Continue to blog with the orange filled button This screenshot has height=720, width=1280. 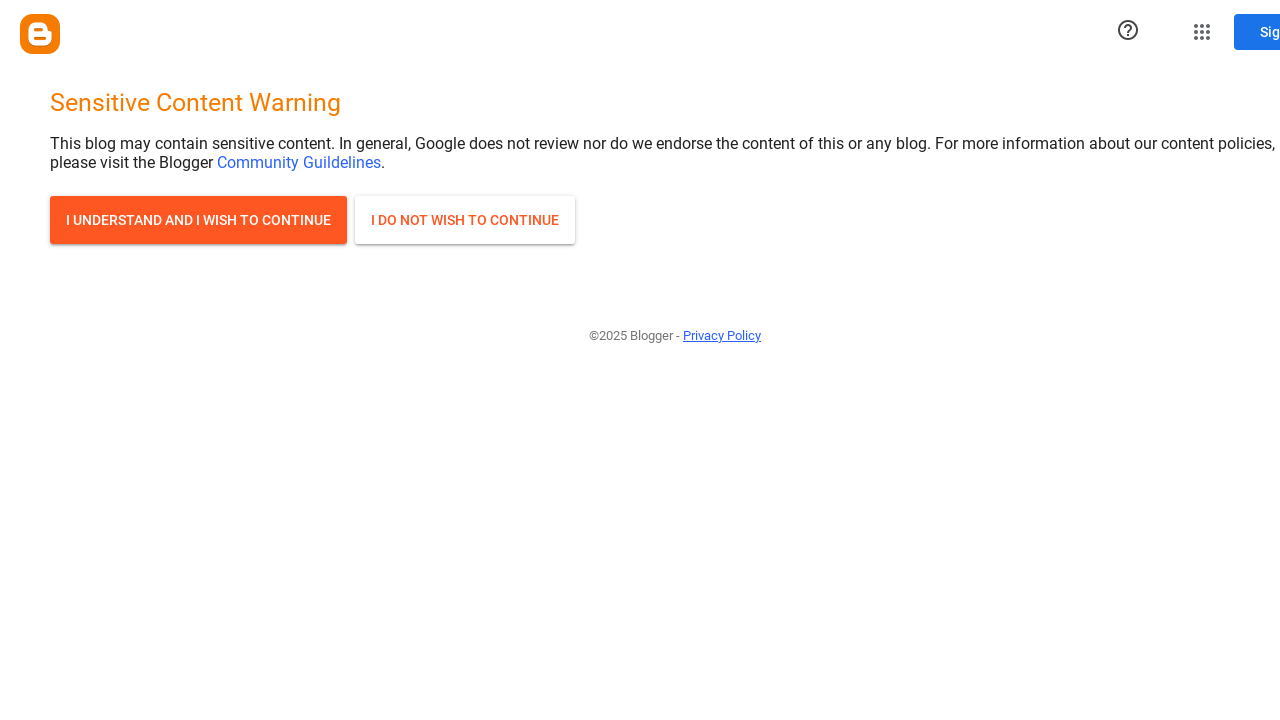click(x=198, y=220)
